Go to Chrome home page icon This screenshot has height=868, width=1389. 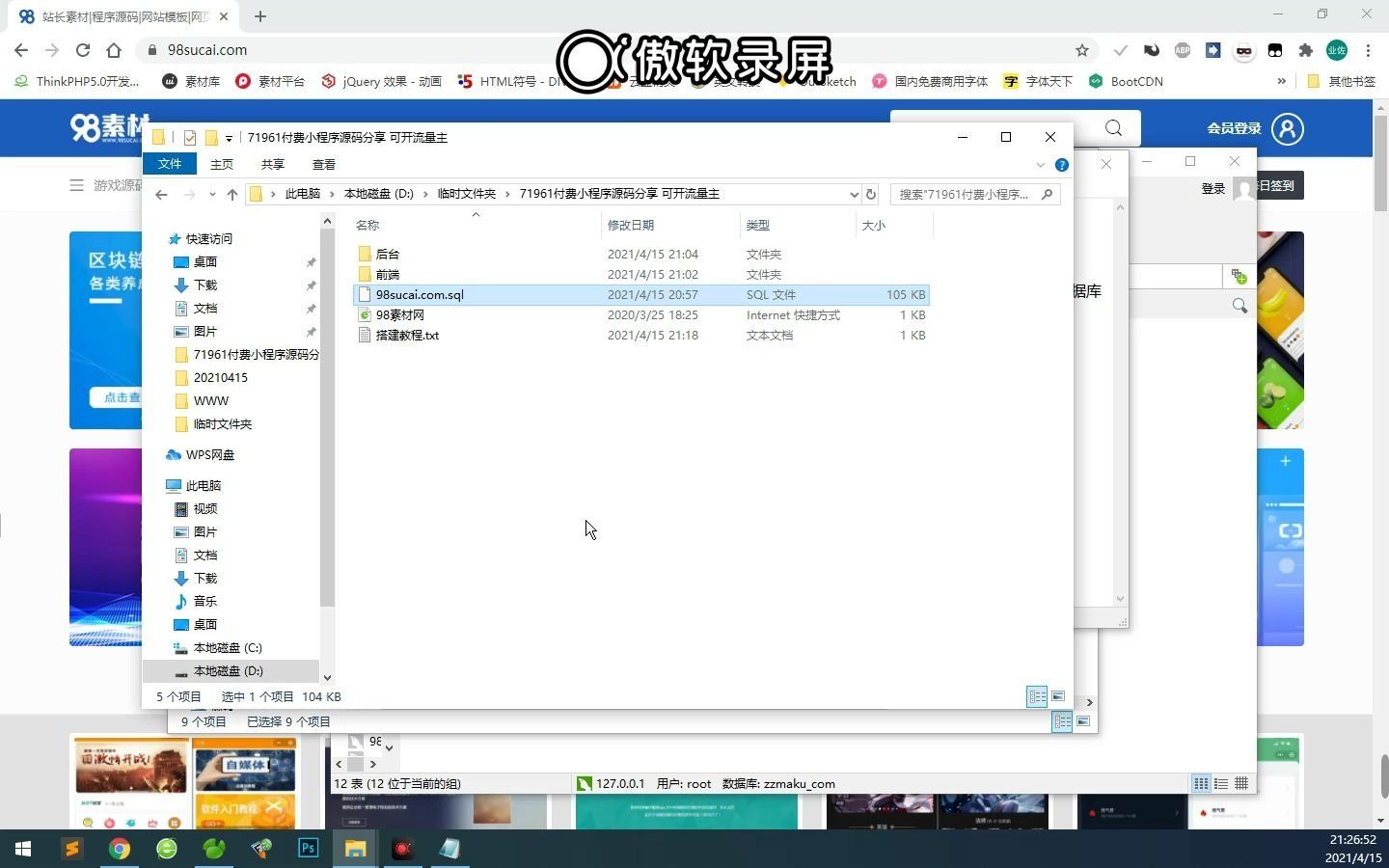[x=114, y=50]
